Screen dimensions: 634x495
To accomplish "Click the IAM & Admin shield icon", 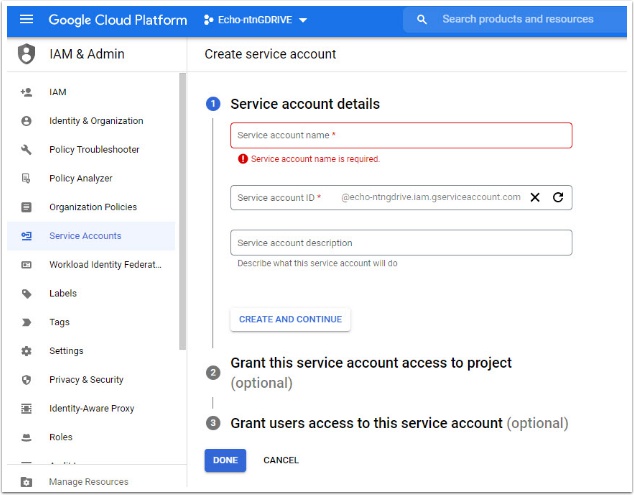I will pos(26,54).
